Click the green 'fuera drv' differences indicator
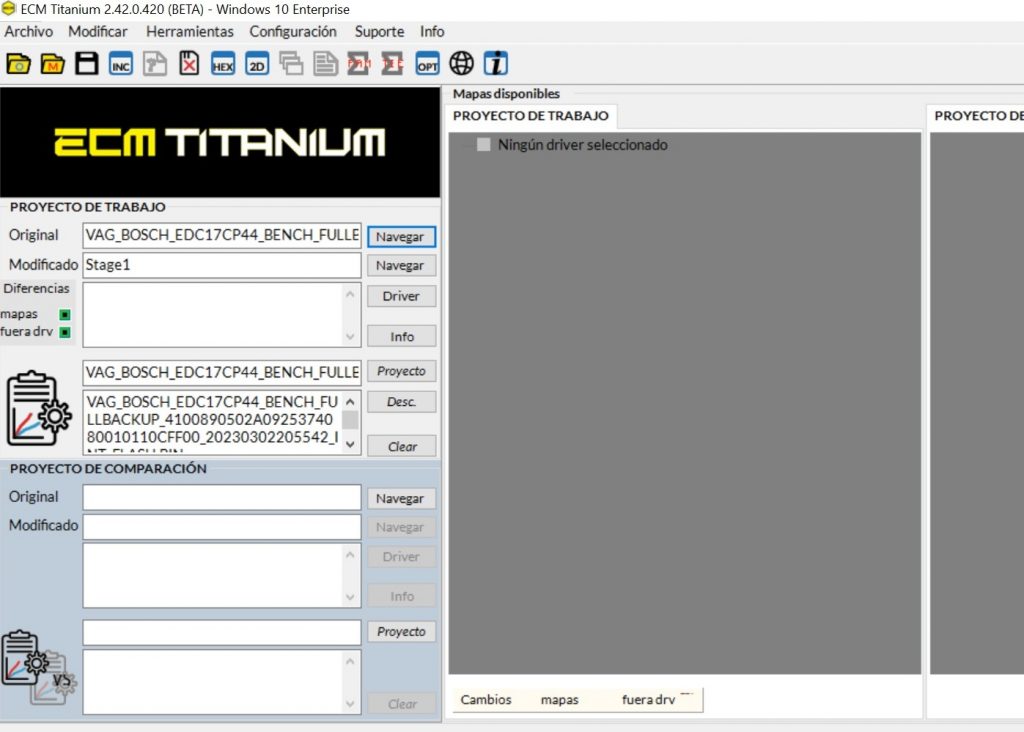The height and width of the screenshot is (732, 1024). click(65, 332)
